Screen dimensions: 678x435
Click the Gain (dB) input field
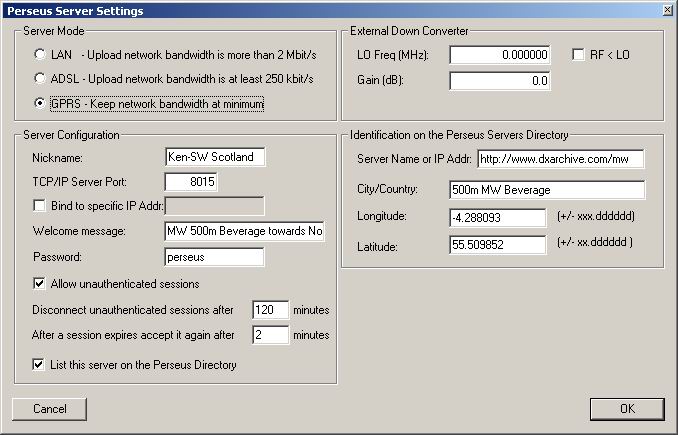coord(500,81)
